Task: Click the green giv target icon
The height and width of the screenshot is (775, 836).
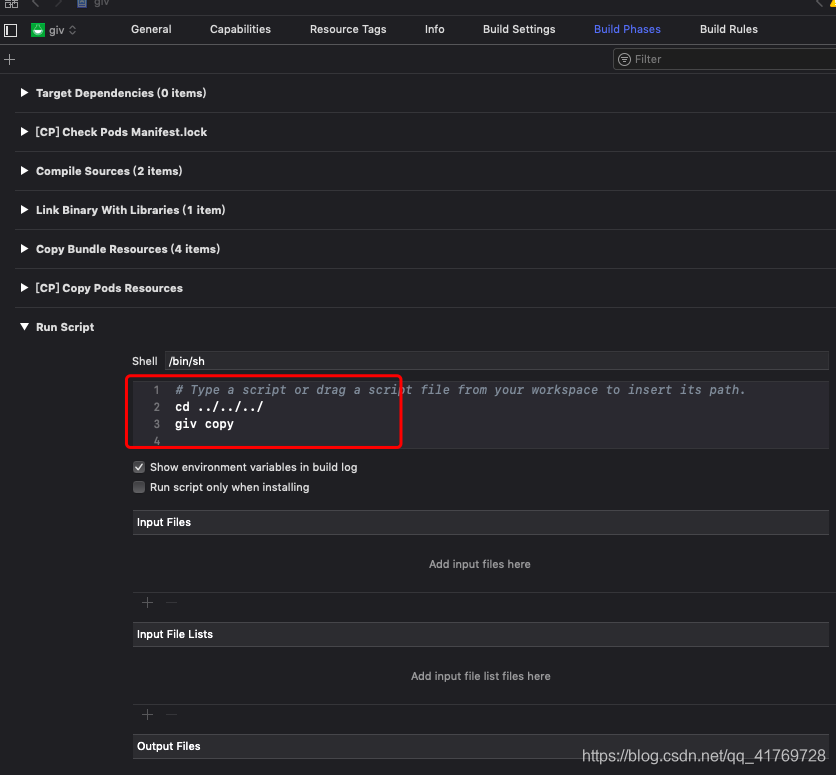Action: click(x=38, y=29)
